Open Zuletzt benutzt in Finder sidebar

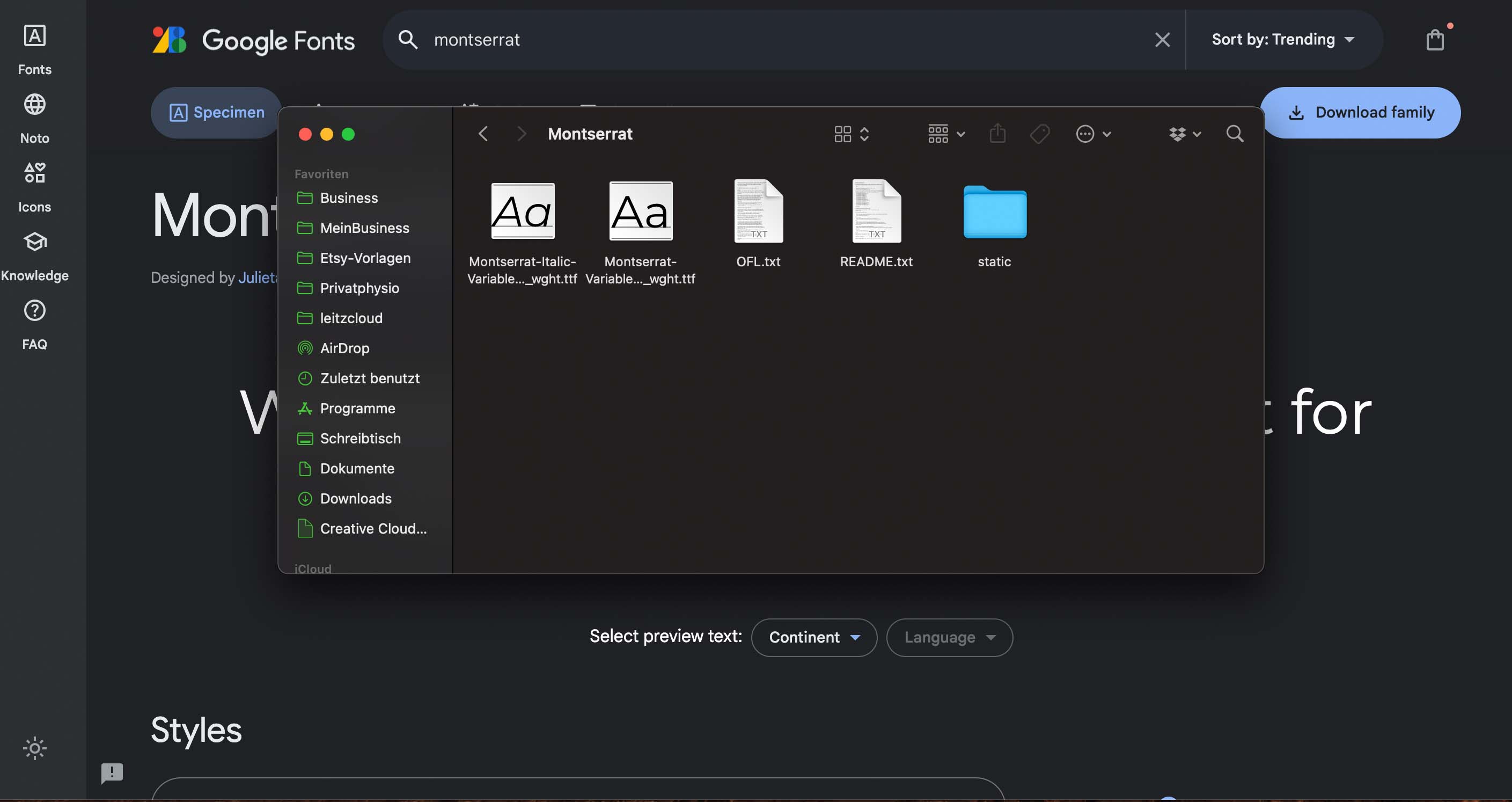click(x=364, y=378)
